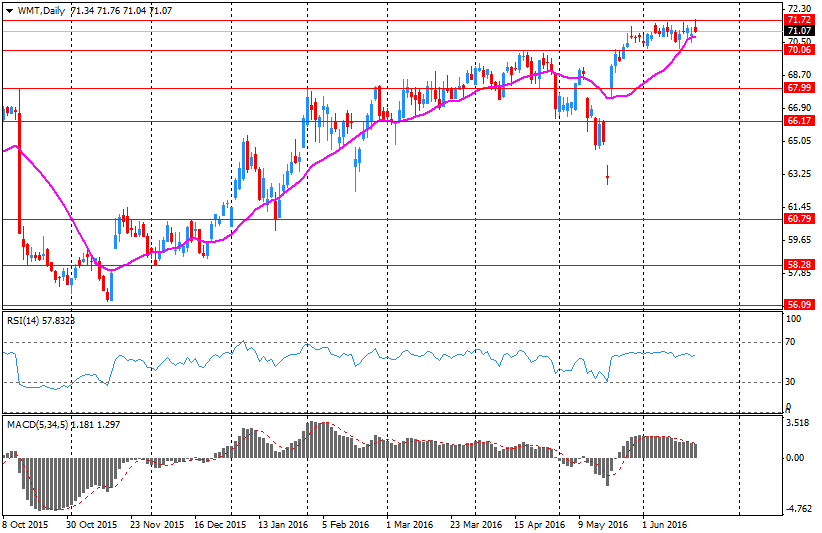822x533 pixels.
Task: Click the 68.70 price scale value
Action: click(x=799, y=75)
